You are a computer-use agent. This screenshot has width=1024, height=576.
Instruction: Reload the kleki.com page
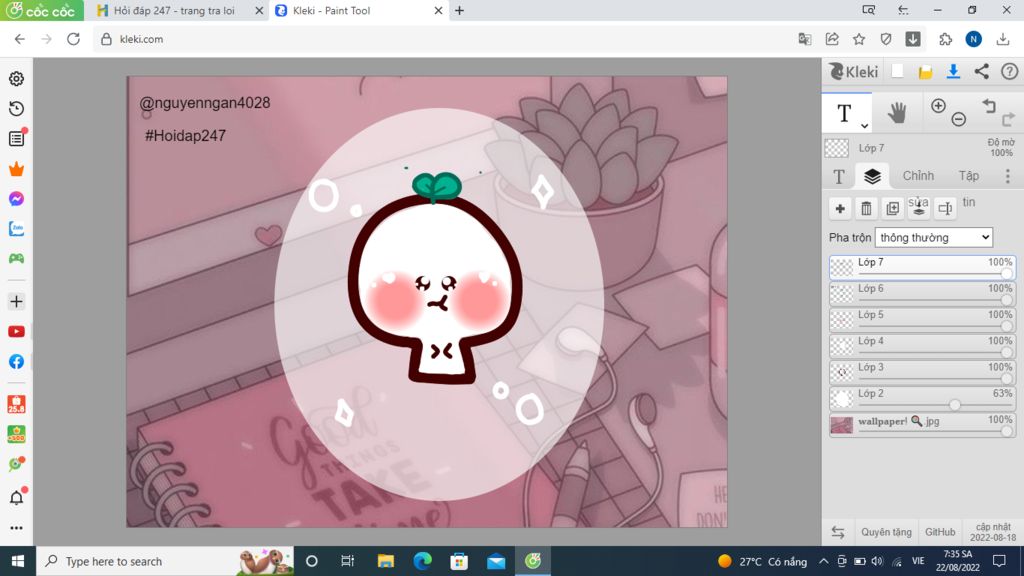click(73, 39)
